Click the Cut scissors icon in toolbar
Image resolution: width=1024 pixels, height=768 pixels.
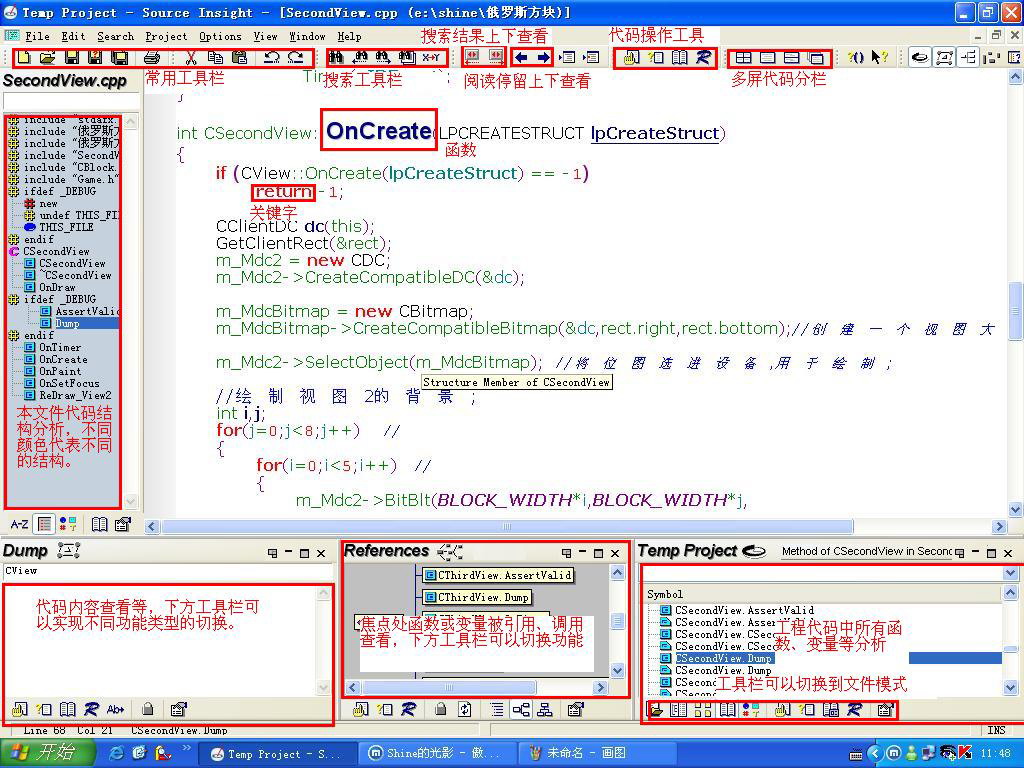click(x=191, y=57)
